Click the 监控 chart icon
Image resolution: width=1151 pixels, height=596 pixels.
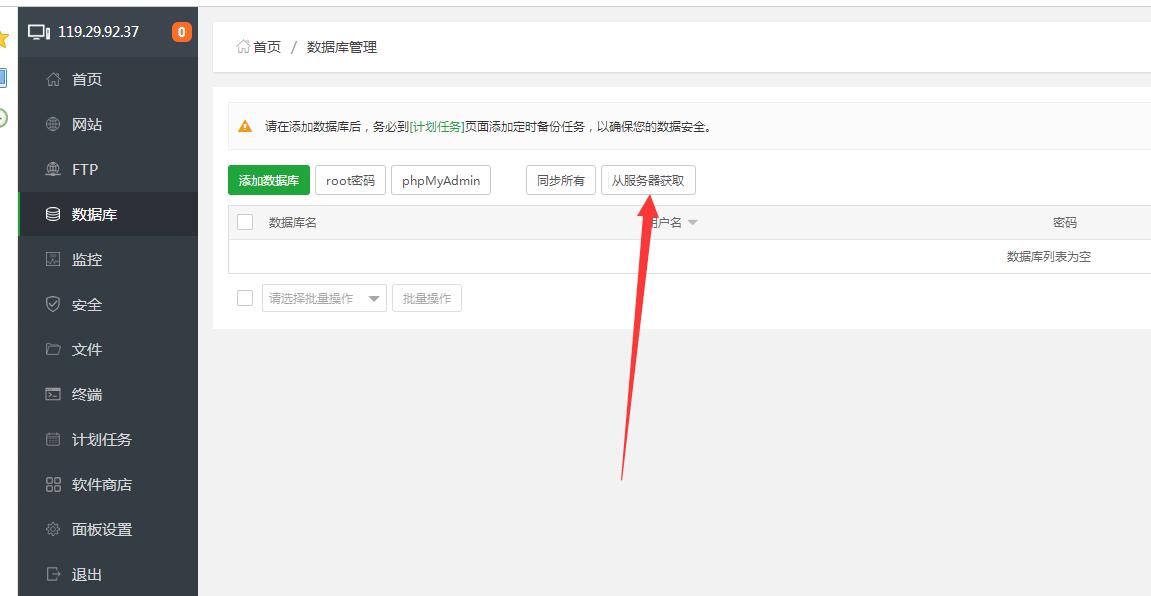(x=54, y=259)
